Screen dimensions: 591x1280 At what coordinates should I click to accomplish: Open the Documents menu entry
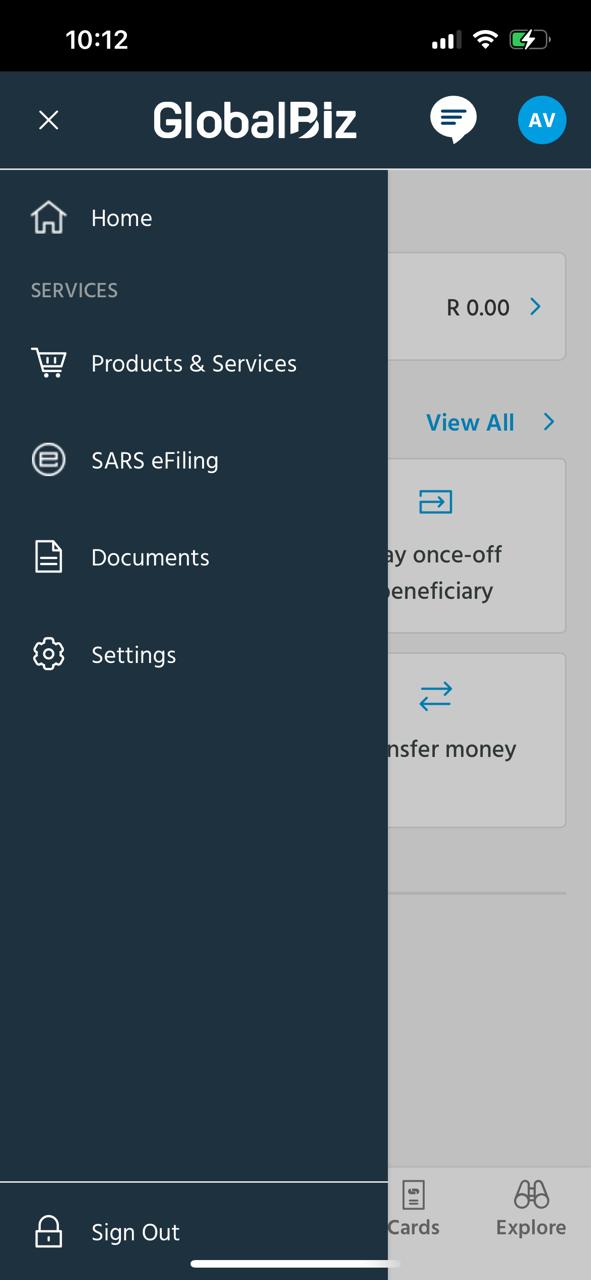(193, 557)
